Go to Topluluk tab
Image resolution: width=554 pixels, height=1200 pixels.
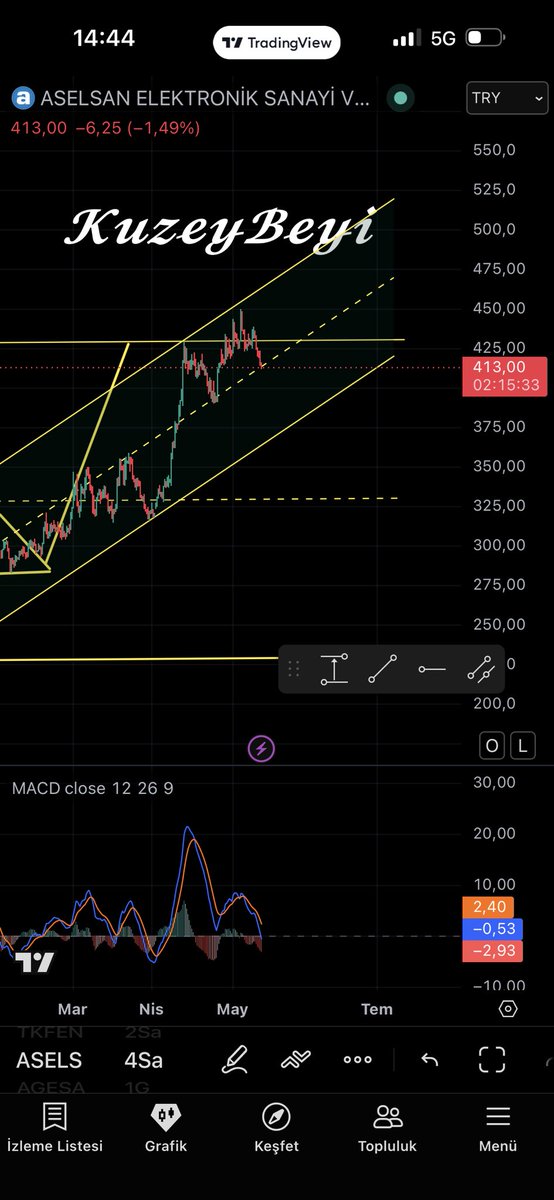387,1128
